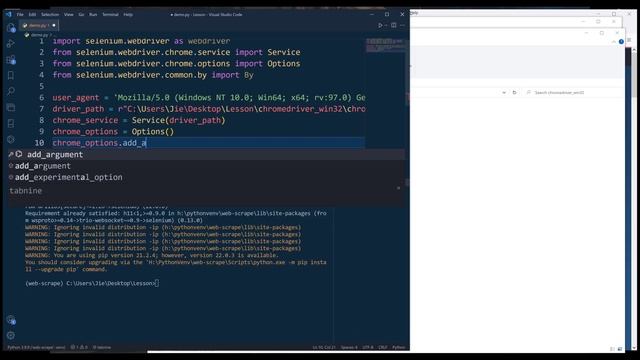640x360 pixels.
Task: Open the Terminal menu
Action: click(x=110, y=14)
